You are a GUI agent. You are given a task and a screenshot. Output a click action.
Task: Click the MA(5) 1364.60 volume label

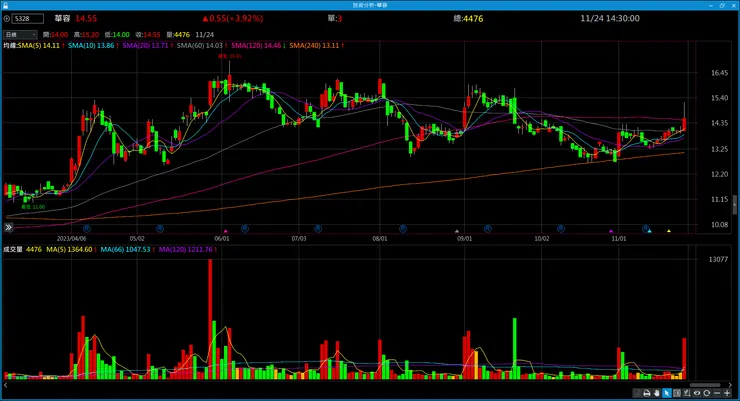pyautogui.click(x=69, y=250)
